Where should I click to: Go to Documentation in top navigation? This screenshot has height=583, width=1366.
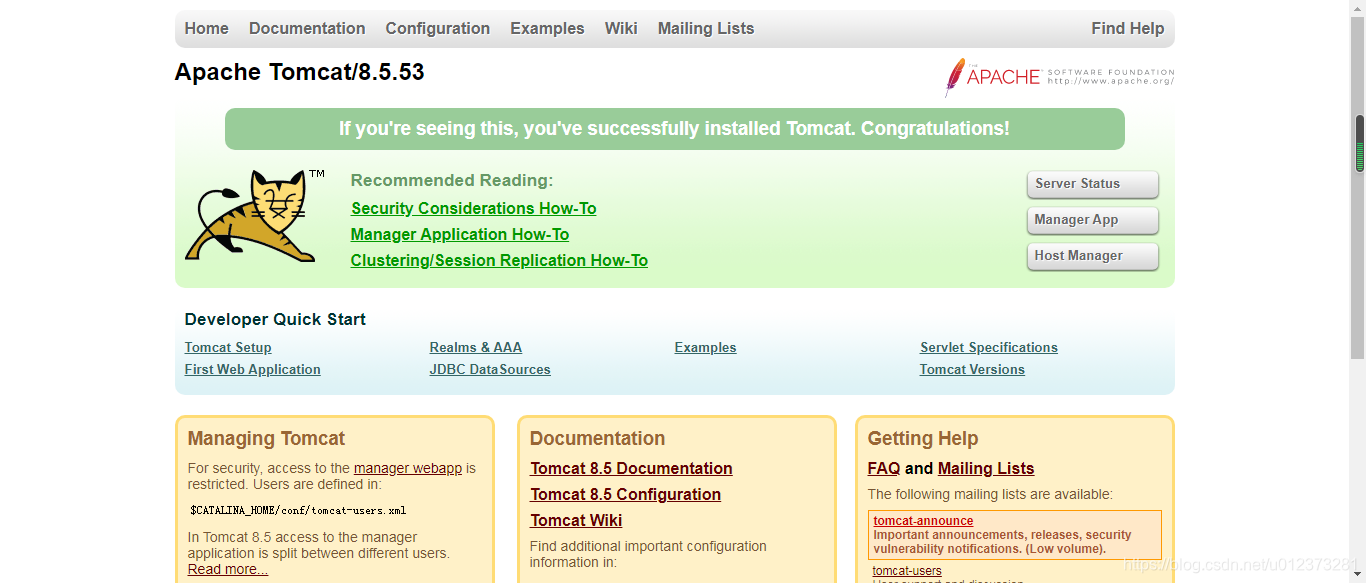(x=307, y=28)
